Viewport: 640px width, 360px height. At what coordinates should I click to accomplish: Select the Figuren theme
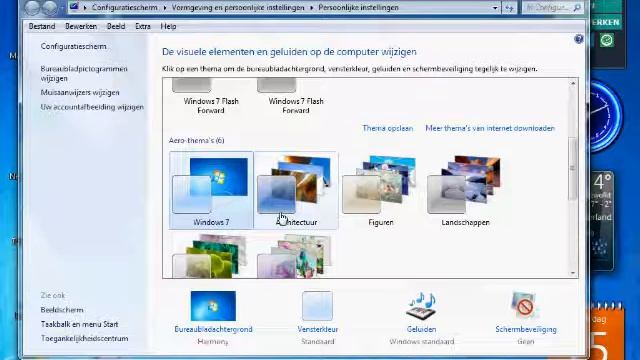[x=381, y=191]
